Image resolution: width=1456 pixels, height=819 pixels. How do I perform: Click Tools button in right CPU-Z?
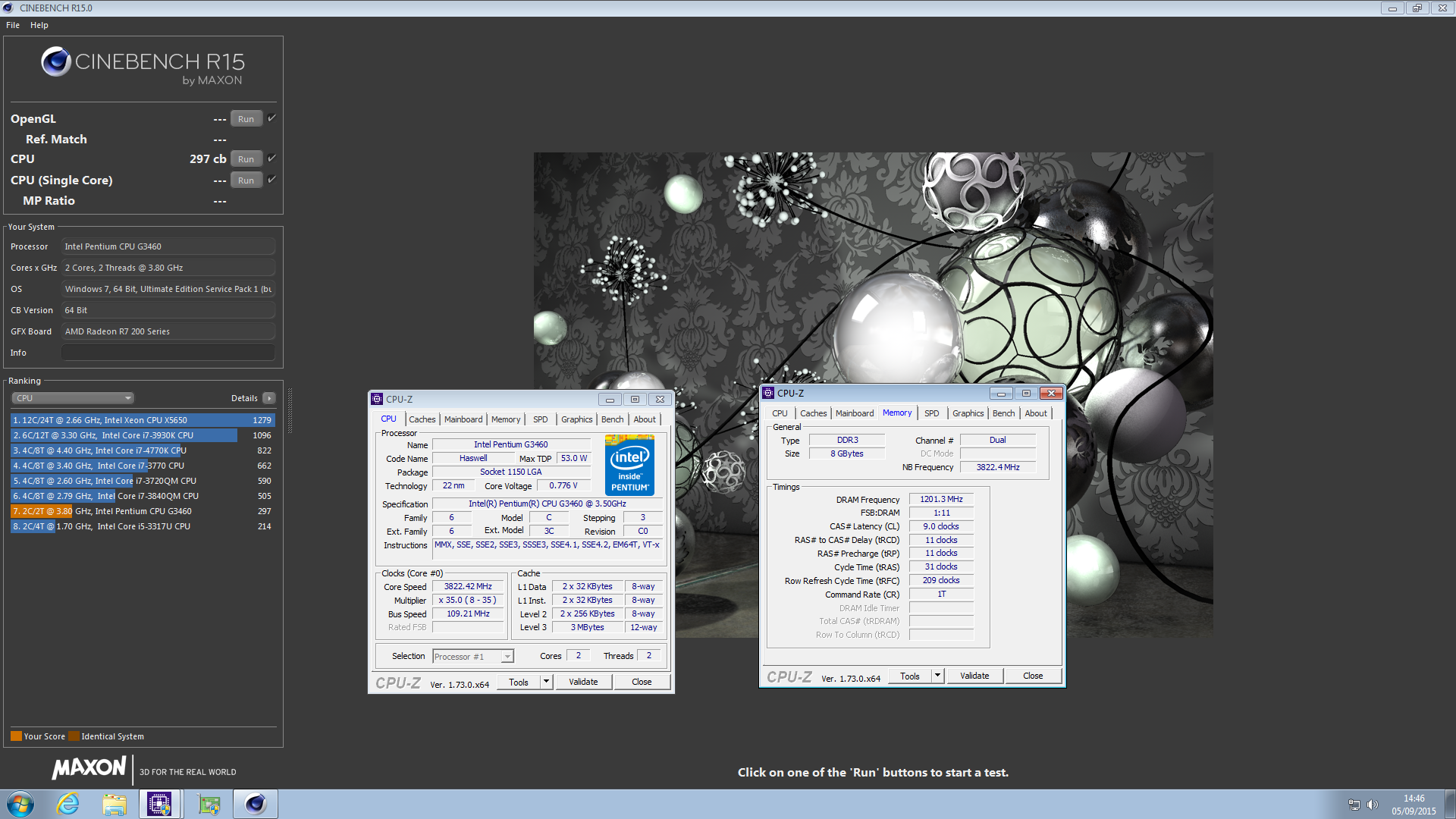[x=910, y=676]
